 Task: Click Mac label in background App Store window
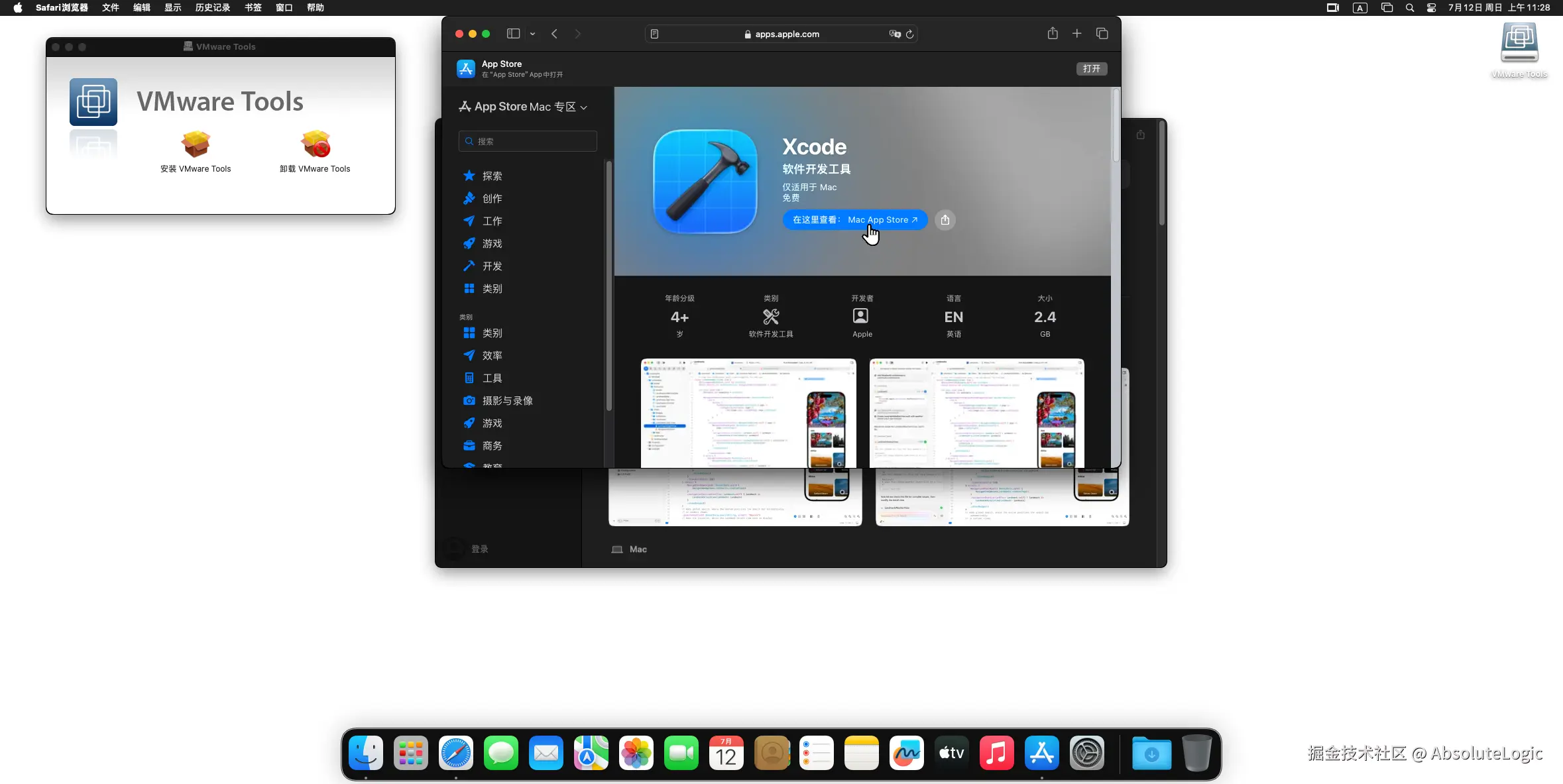pyautogui.click(x=638, y=549)
